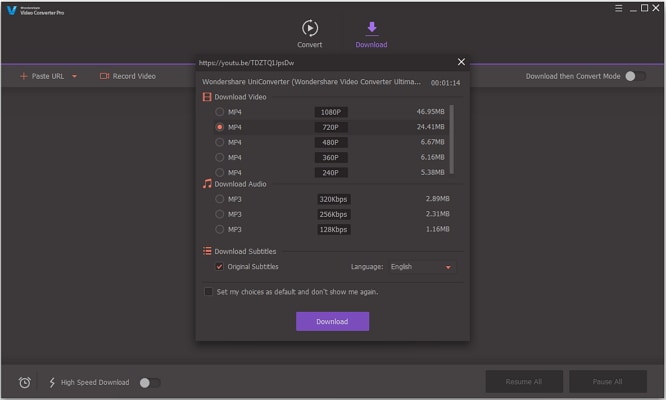The height and width of the screenshot is (400, 666).
Task: Click the Paste URL button
Action: (x=42, y=76)
